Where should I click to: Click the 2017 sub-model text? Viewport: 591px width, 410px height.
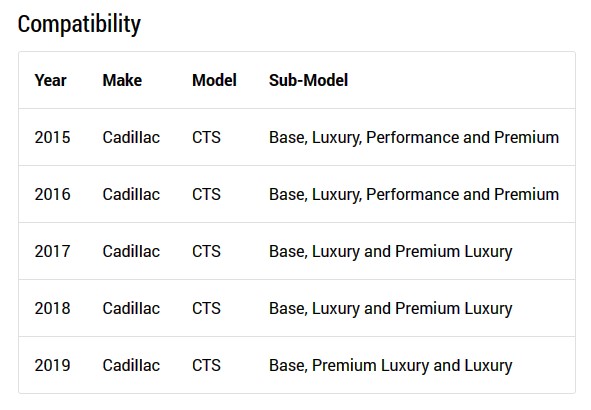[x=390, y=252]
